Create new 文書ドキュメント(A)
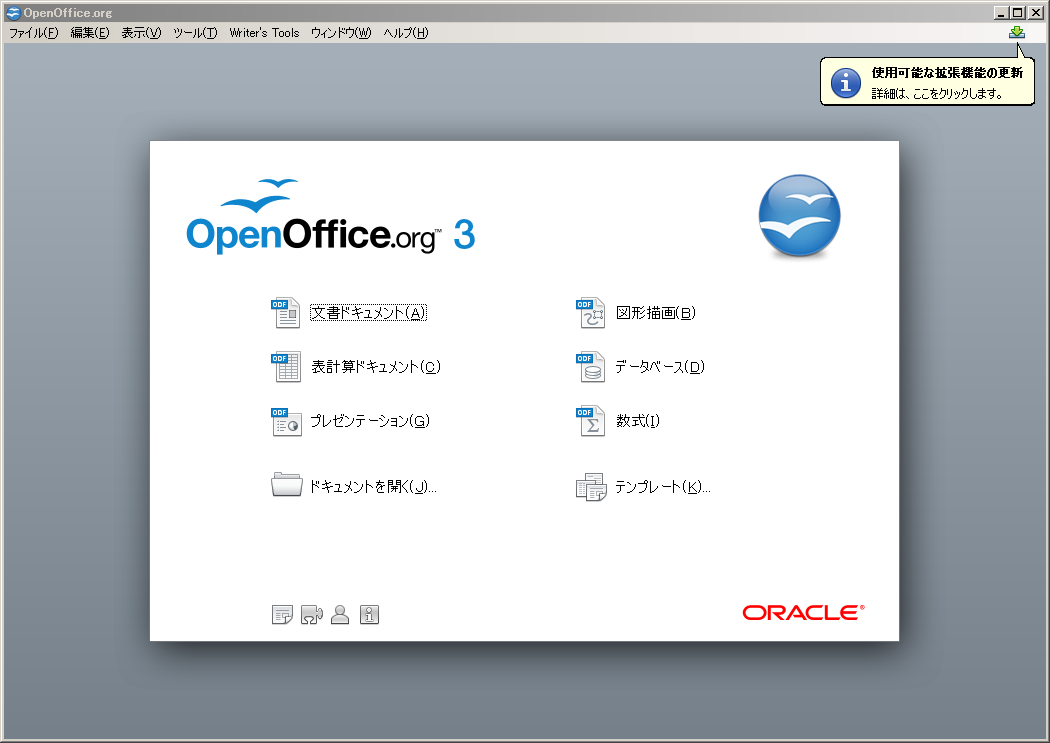The height and width of the screenshot is (743, 1050). click(368, 313)
